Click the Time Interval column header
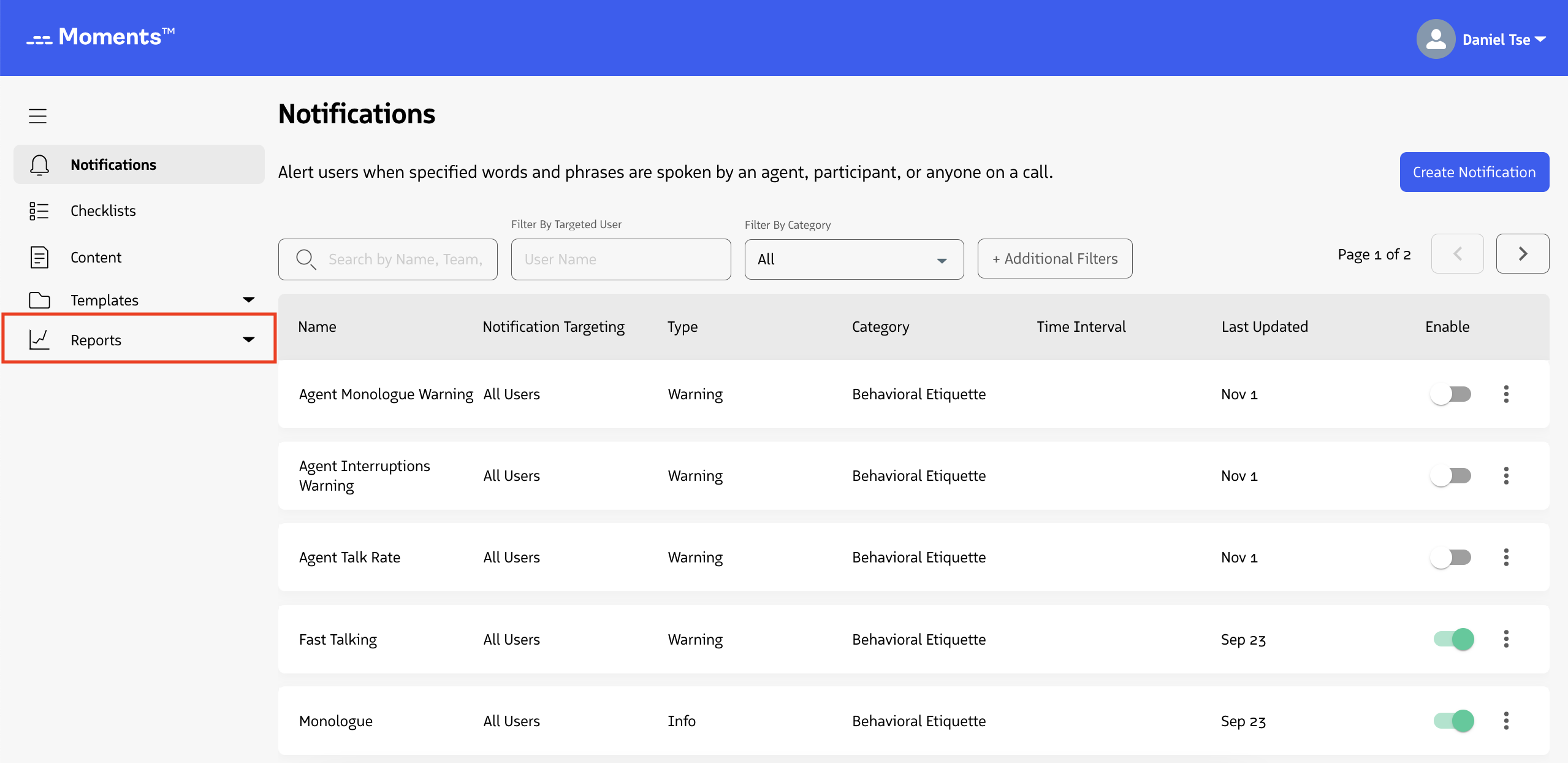Screen dimensions: 1568x763 [1081, 327]
